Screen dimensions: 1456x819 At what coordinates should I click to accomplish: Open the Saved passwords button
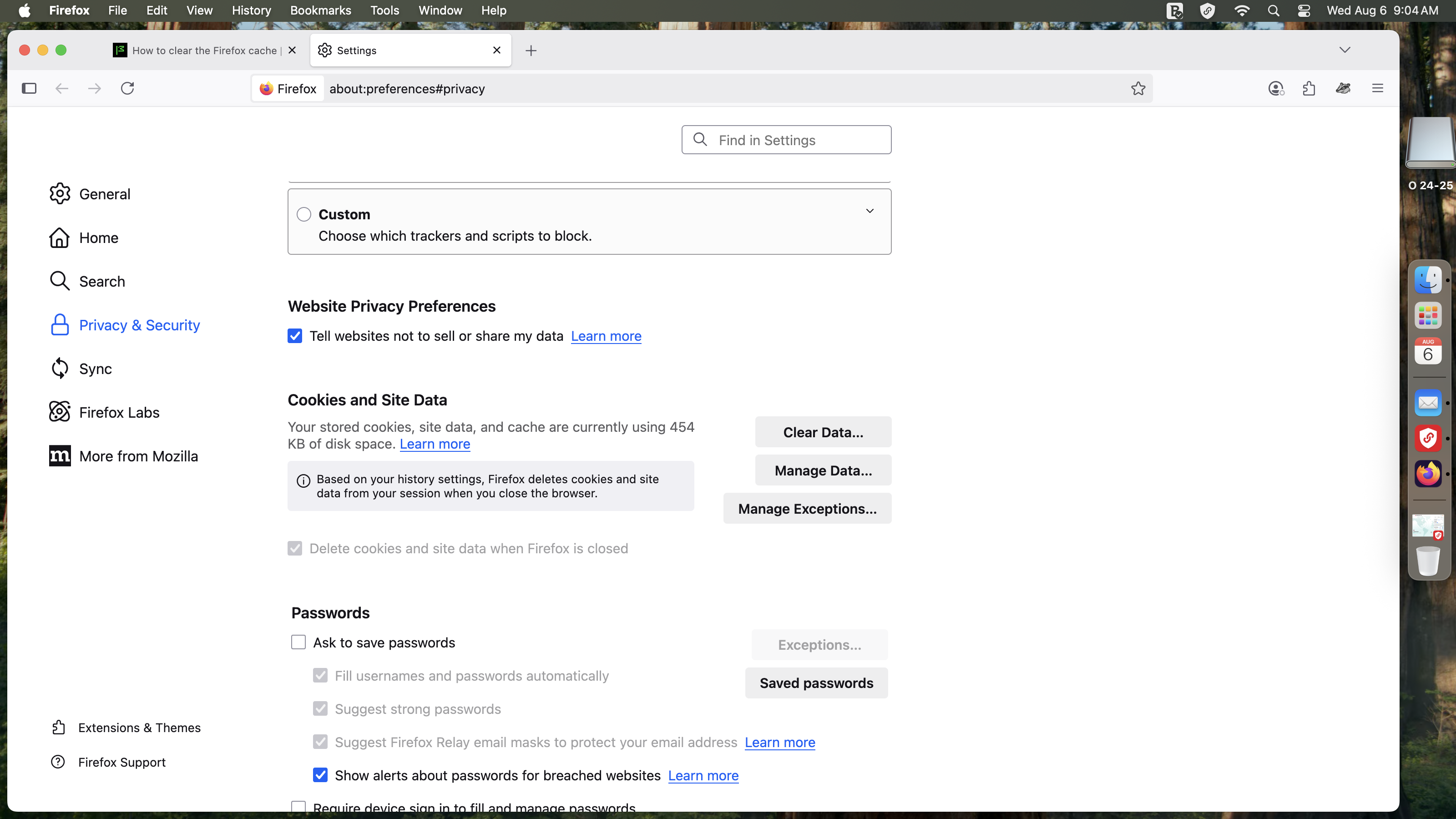[x=816, y=683]
